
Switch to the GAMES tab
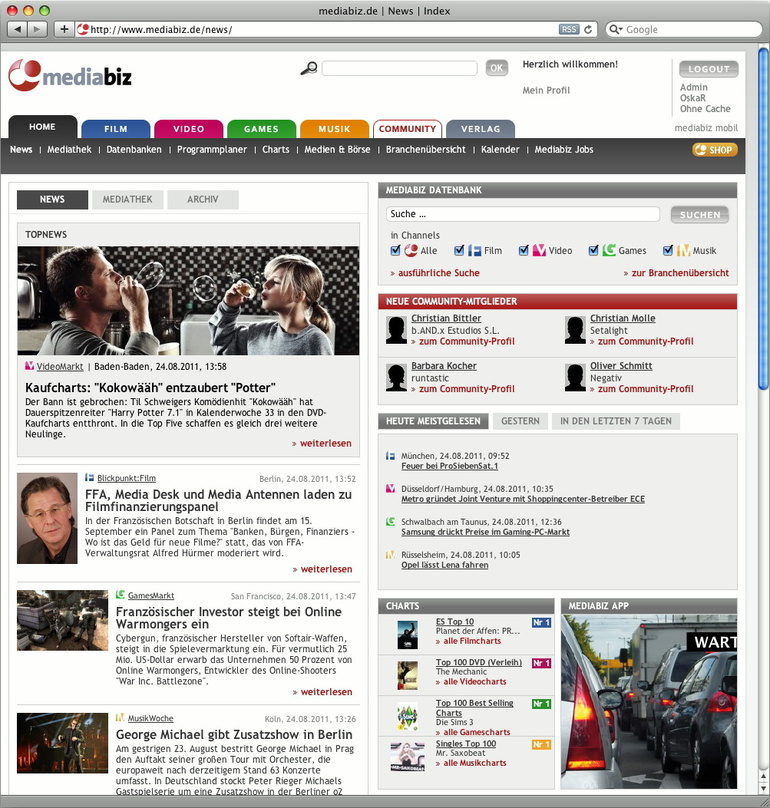tap(261, 129)
